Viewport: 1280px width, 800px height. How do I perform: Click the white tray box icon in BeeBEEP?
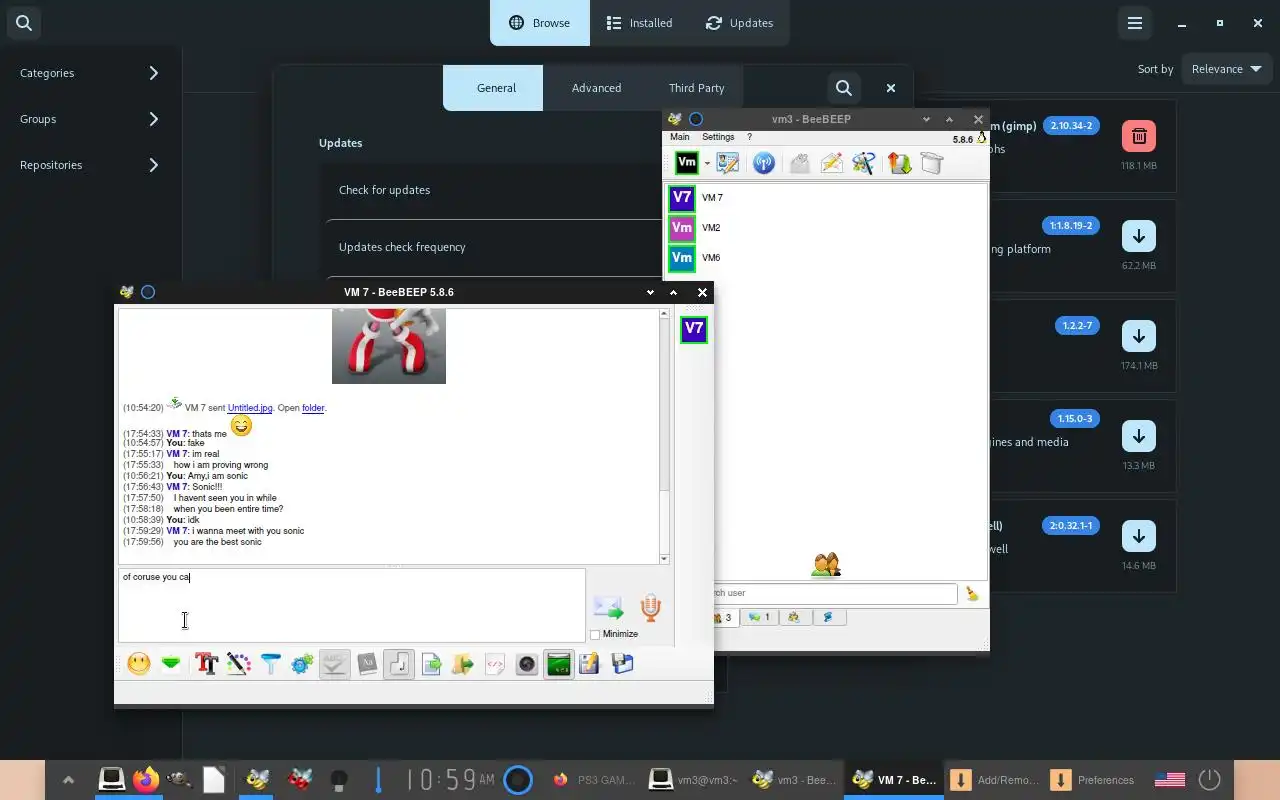932,163
